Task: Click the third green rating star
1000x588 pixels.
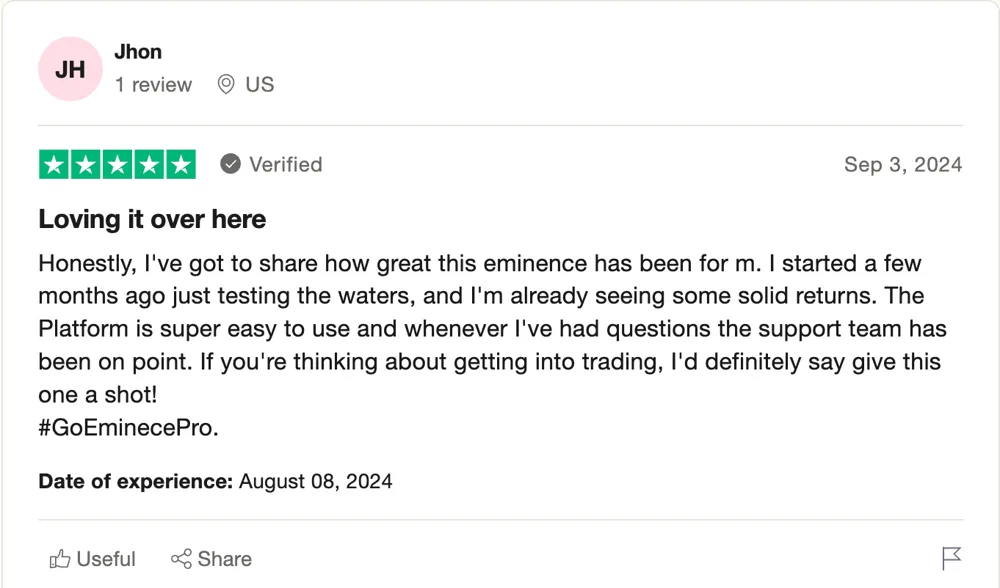Action: tap(117, 165)
